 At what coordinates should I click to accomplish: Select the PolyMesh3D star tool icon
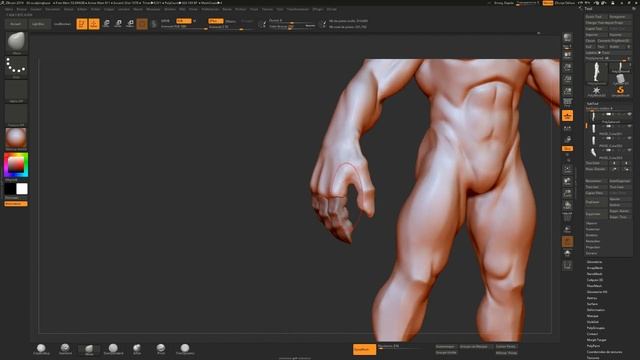[x=596, y=91]
